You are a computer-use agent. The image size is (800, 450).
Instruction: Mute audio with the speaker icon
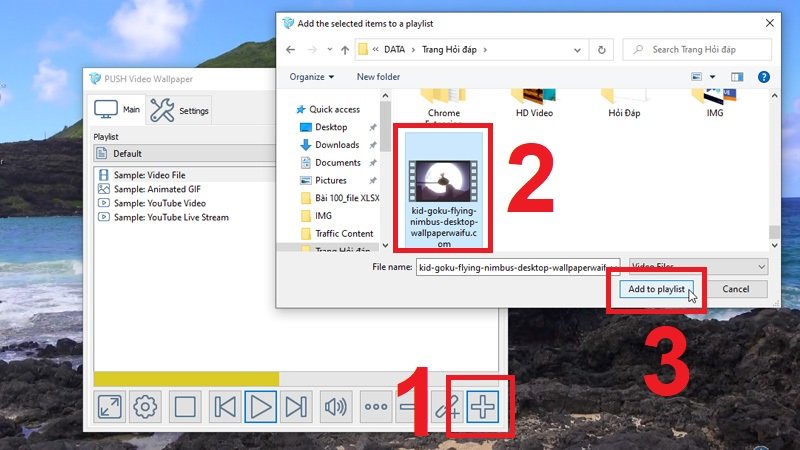(334, 407)
